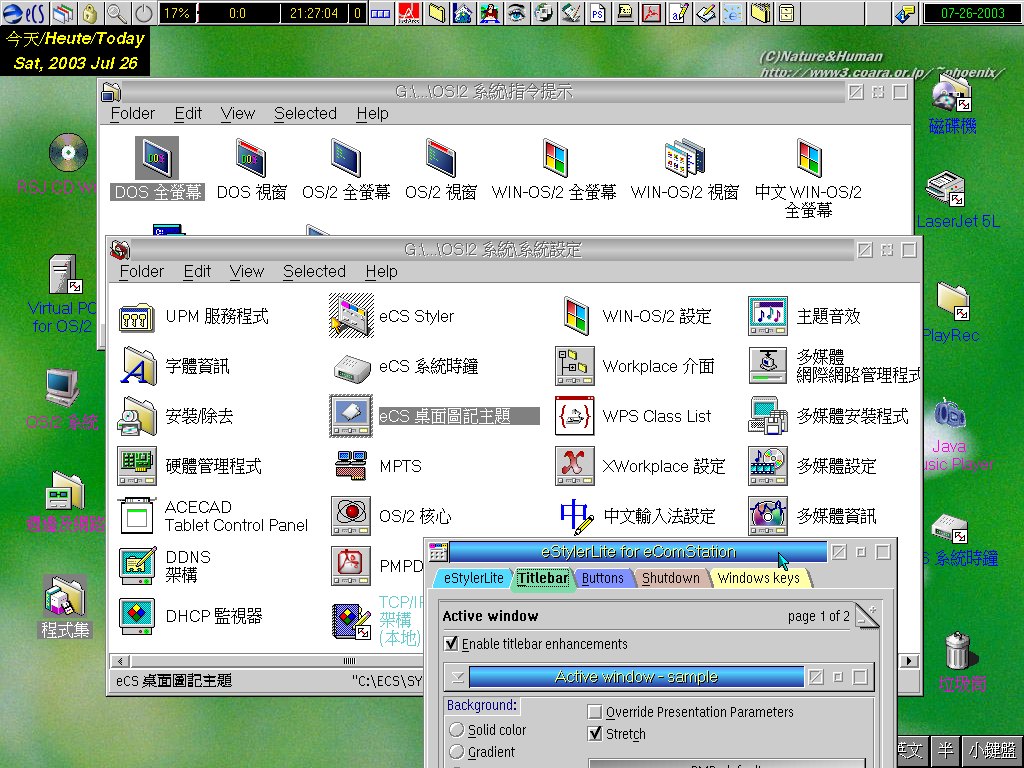The height and width of the screenshot is (768, 1024).
Task: Open the 字體資訊 font information icon
Action: point(138,366)
